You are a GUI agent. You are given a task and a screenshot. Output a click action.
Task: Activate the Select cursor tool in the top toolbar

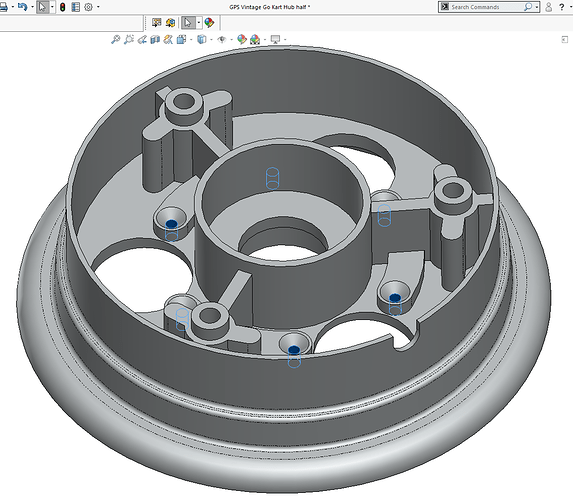42,7
